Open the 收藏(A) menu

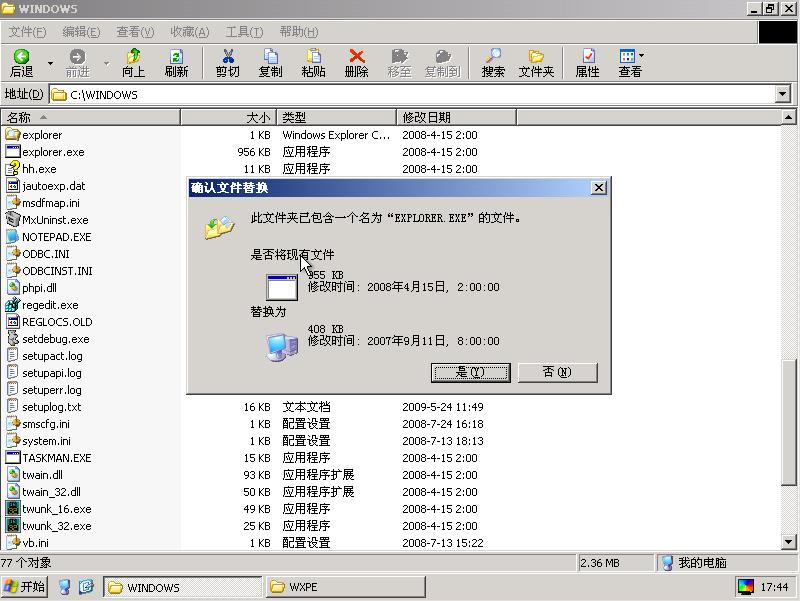[x=189, y=32]
